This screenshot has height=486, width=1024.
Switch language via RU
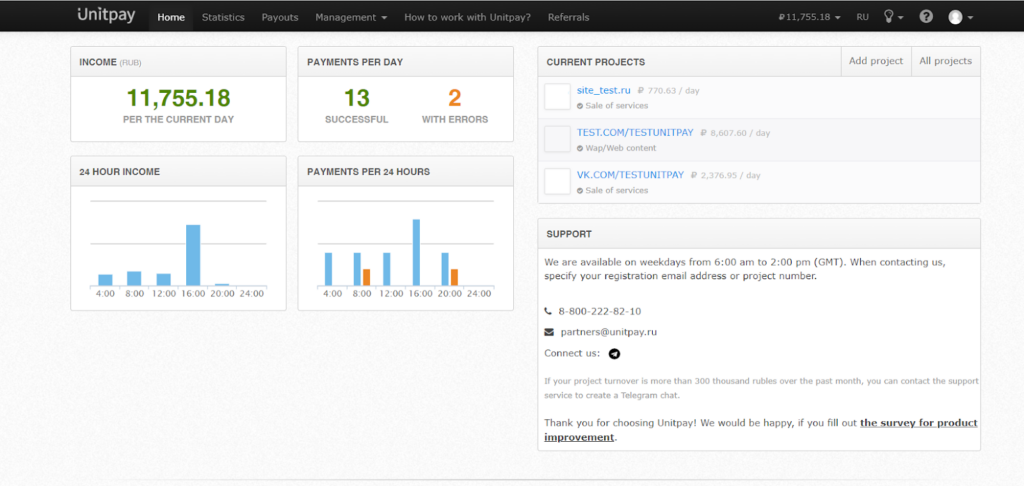point(863,17)
